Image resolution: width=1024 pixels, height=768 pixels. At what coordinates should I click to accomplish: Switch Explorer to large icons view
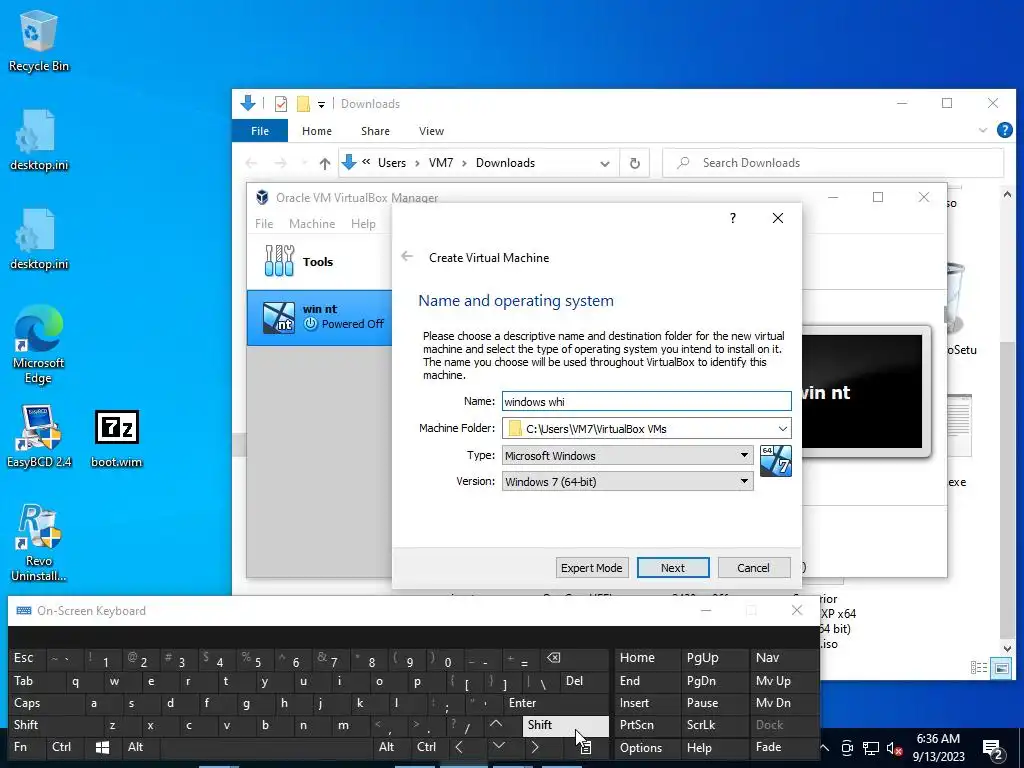click(x=1001, y=667)
